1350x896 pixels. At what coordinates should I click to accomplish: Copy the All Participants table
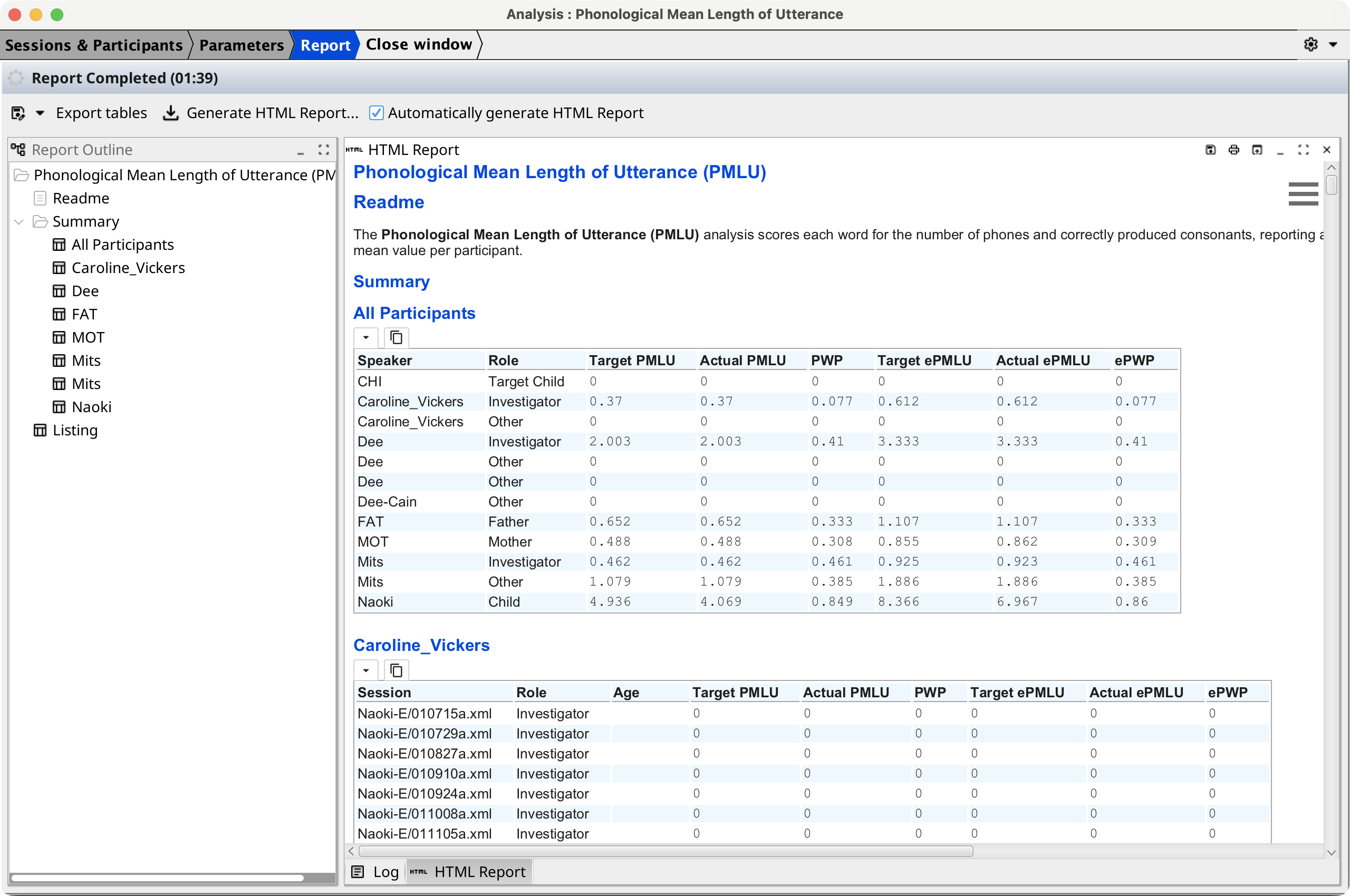[396, 338]
